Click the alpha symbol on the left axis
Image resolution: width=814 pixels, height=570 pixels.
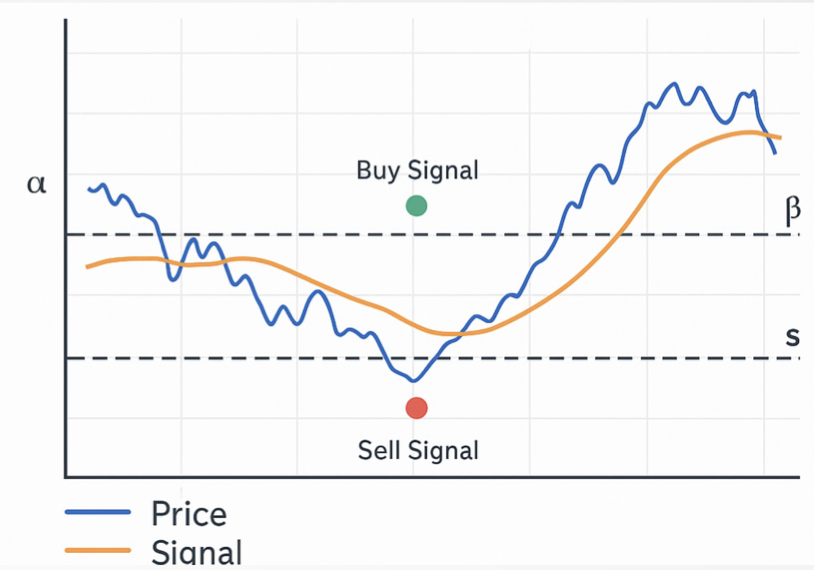click(x=36, y=184)
